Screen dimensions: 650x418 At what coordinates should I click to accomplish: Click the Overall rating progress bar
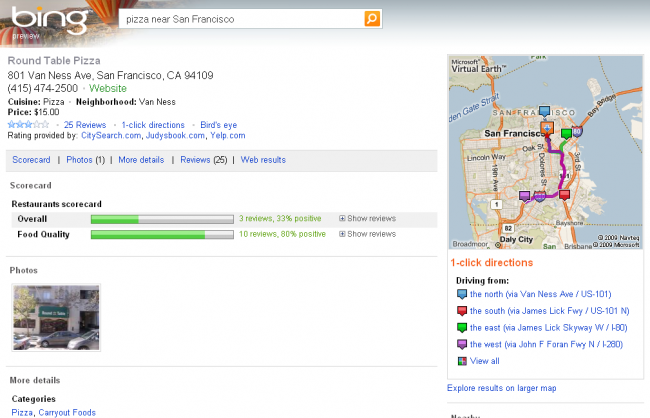pyautogui.click(x=162, y=219)
